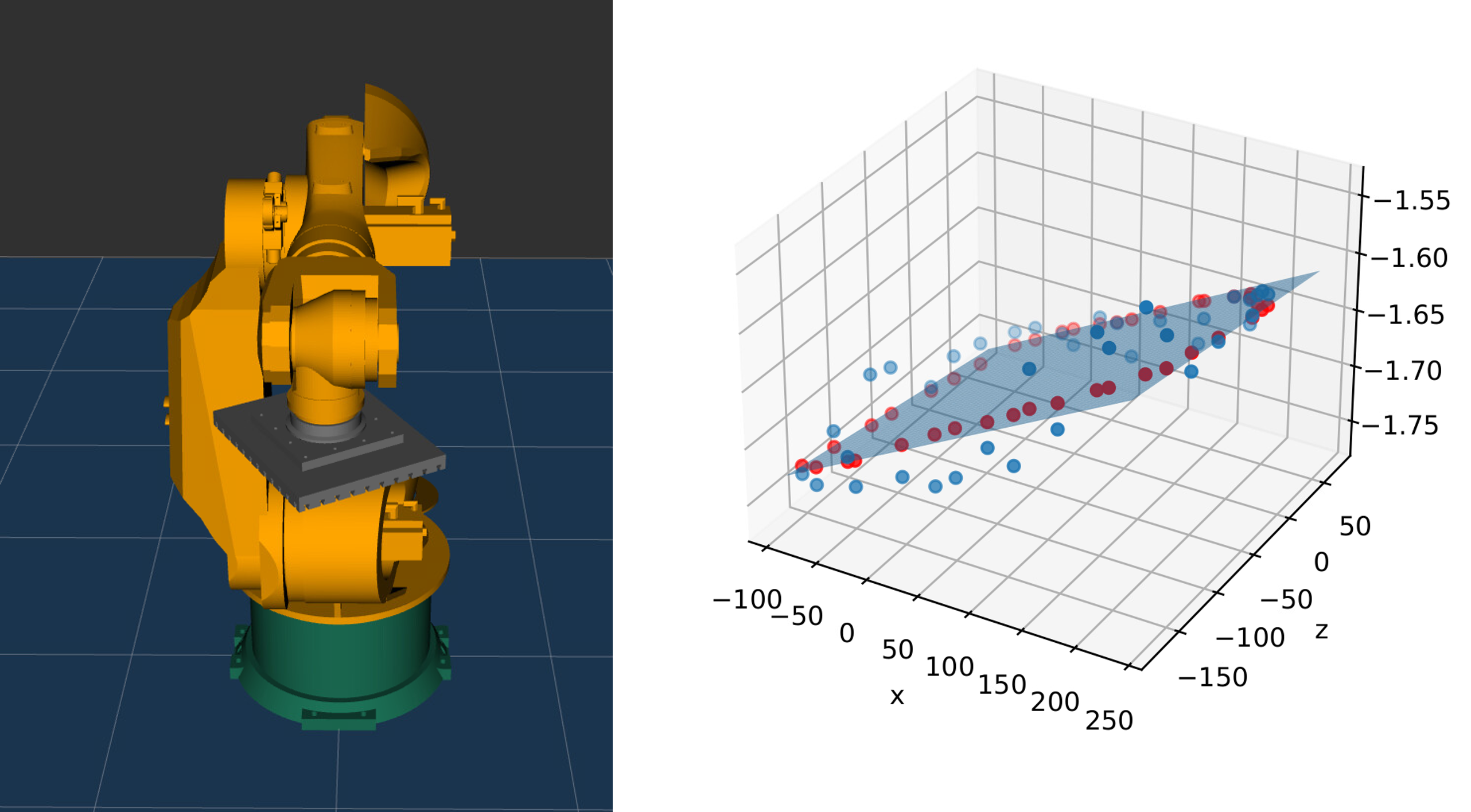
Task: Click the x axis label of the plot
Action: pos(897,696)
